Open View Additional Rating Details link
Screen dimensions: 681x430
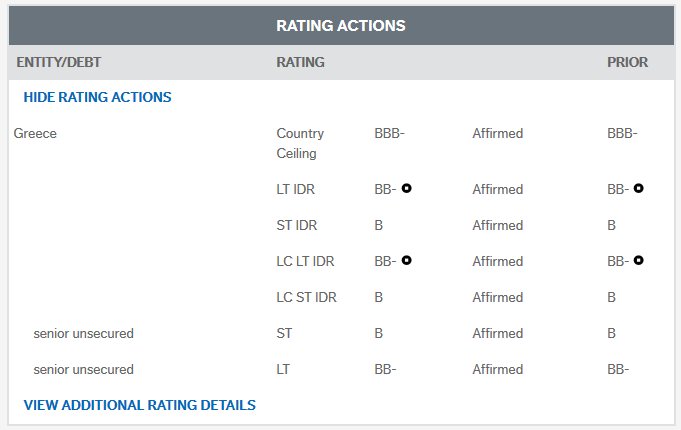click(x=139, y=405)
